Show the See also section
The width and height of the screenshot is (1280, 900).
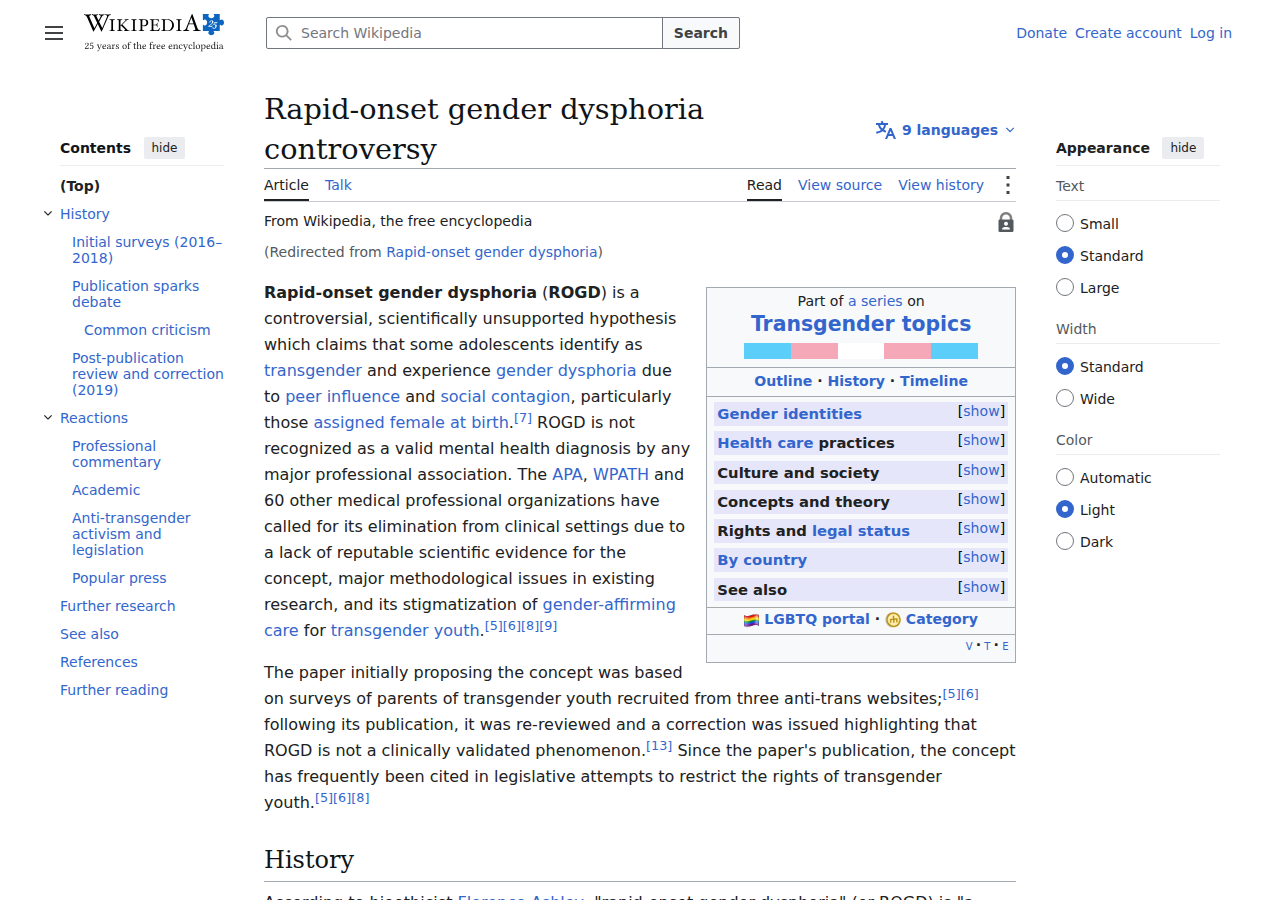[982, 587]
